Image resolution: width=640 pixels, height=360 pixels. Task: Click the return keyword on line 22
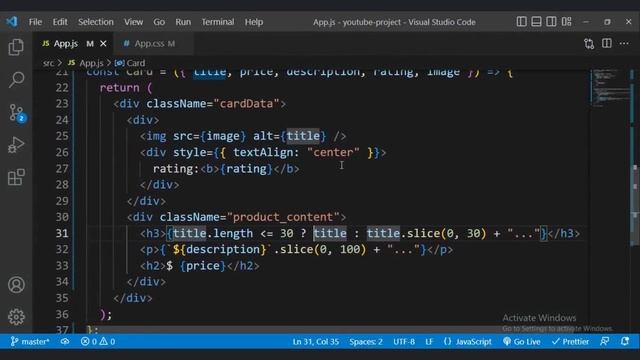click(119, 88)
